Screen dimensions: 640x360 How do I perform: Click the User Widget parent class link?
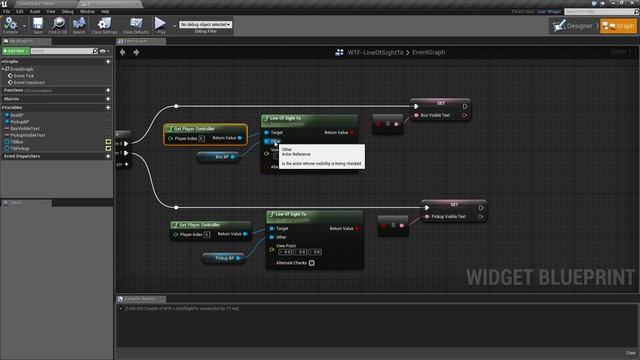[x=549, y=11]
